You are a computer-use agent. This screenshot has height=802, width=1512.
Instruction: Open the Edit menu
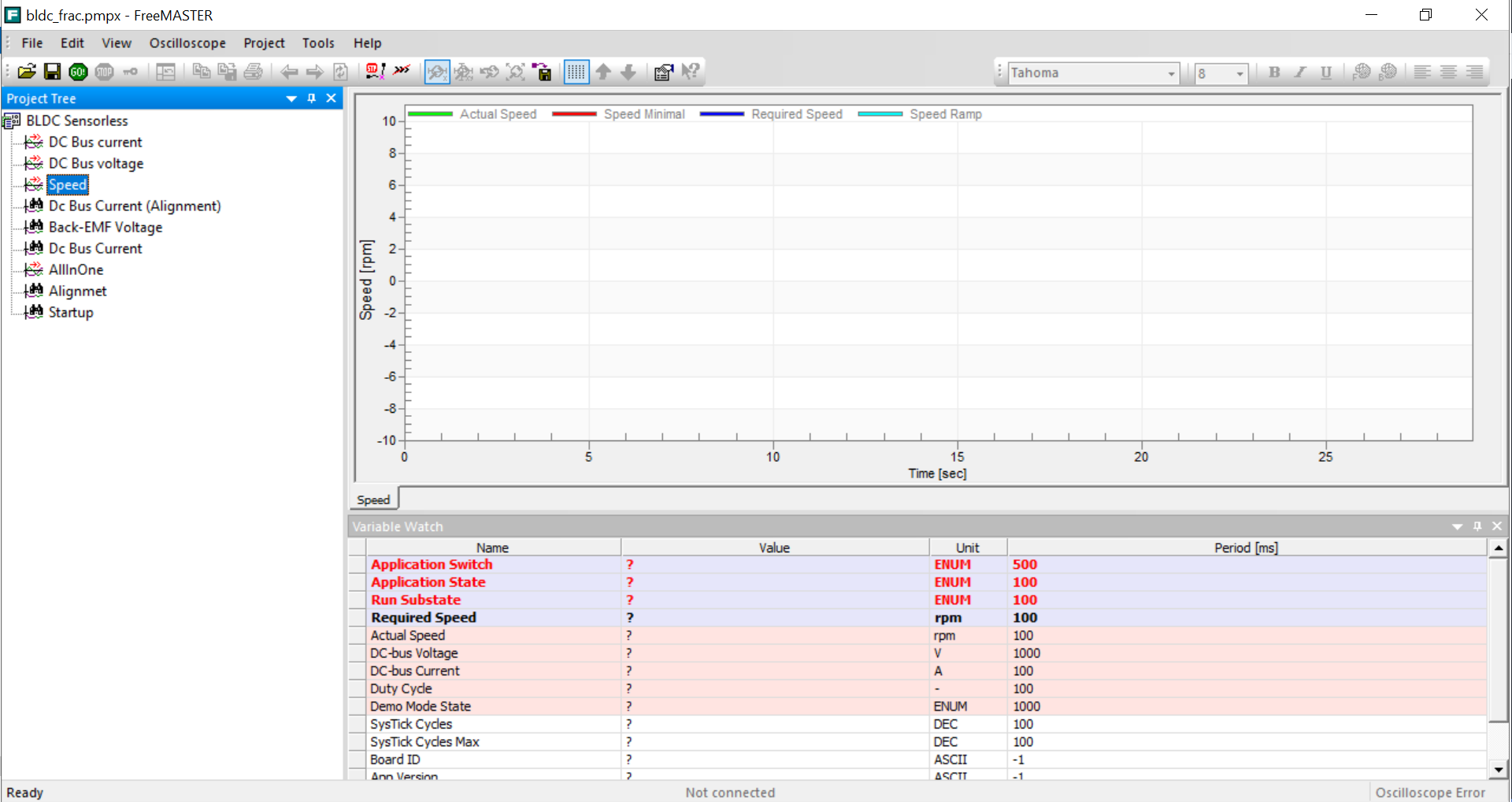click(x=72, y=43)
